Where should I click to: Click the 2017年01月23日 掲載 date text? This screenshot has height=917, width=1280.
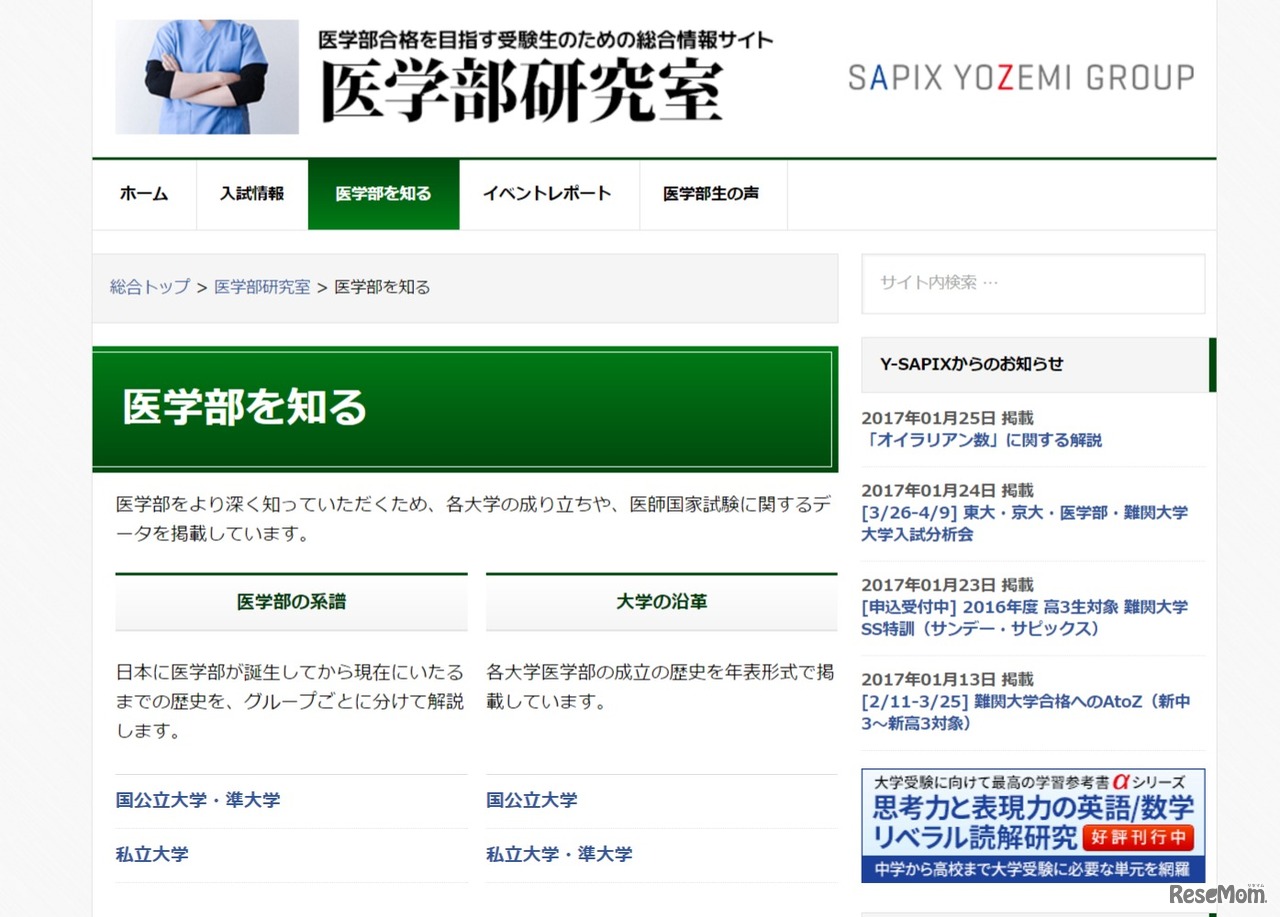coord(948,584)
